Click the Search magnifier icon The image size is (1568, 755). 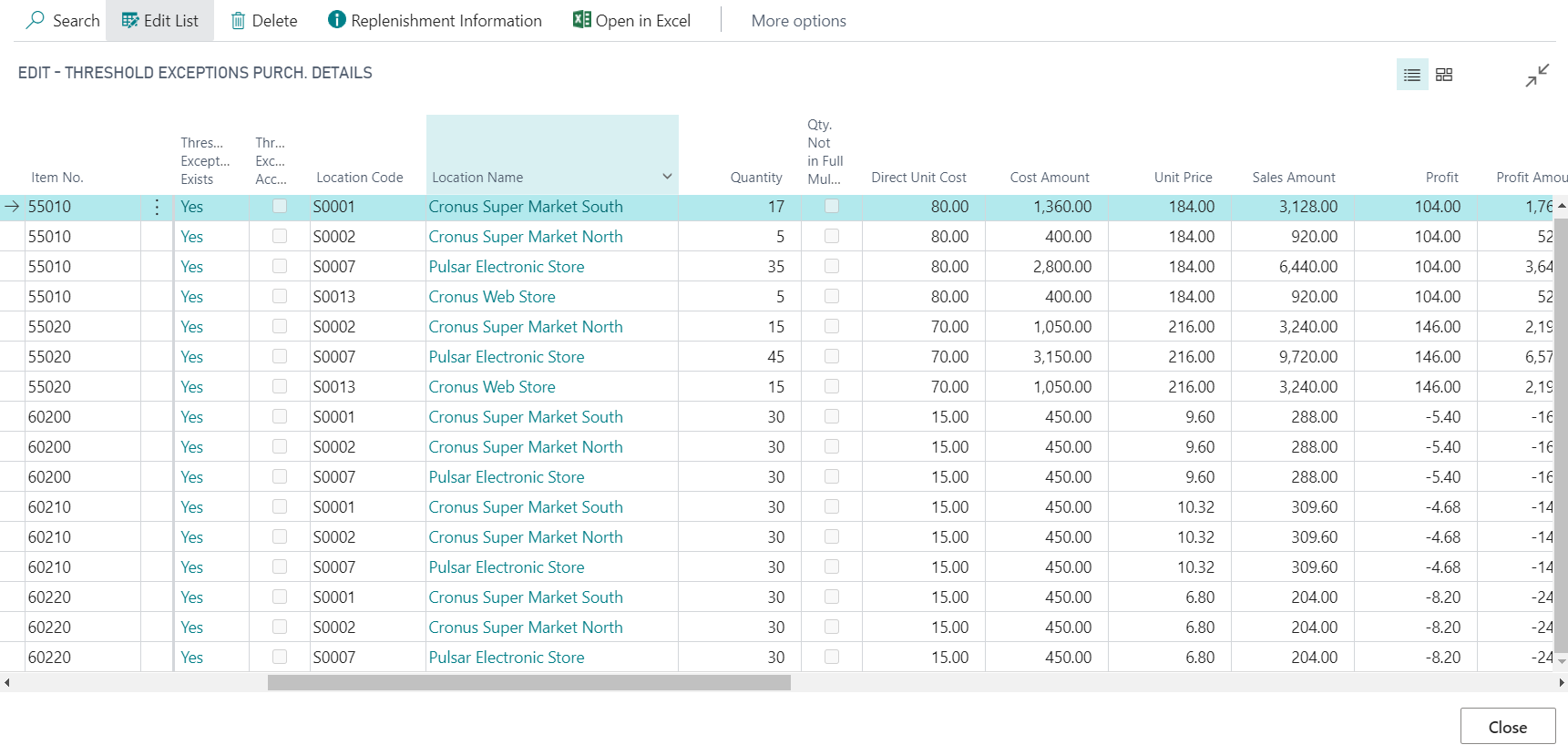point(36,20)
